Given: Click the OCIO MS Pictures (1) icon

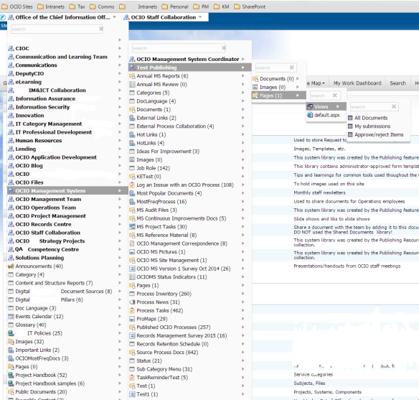Looking at the screenshot, I should pos(132,252).
